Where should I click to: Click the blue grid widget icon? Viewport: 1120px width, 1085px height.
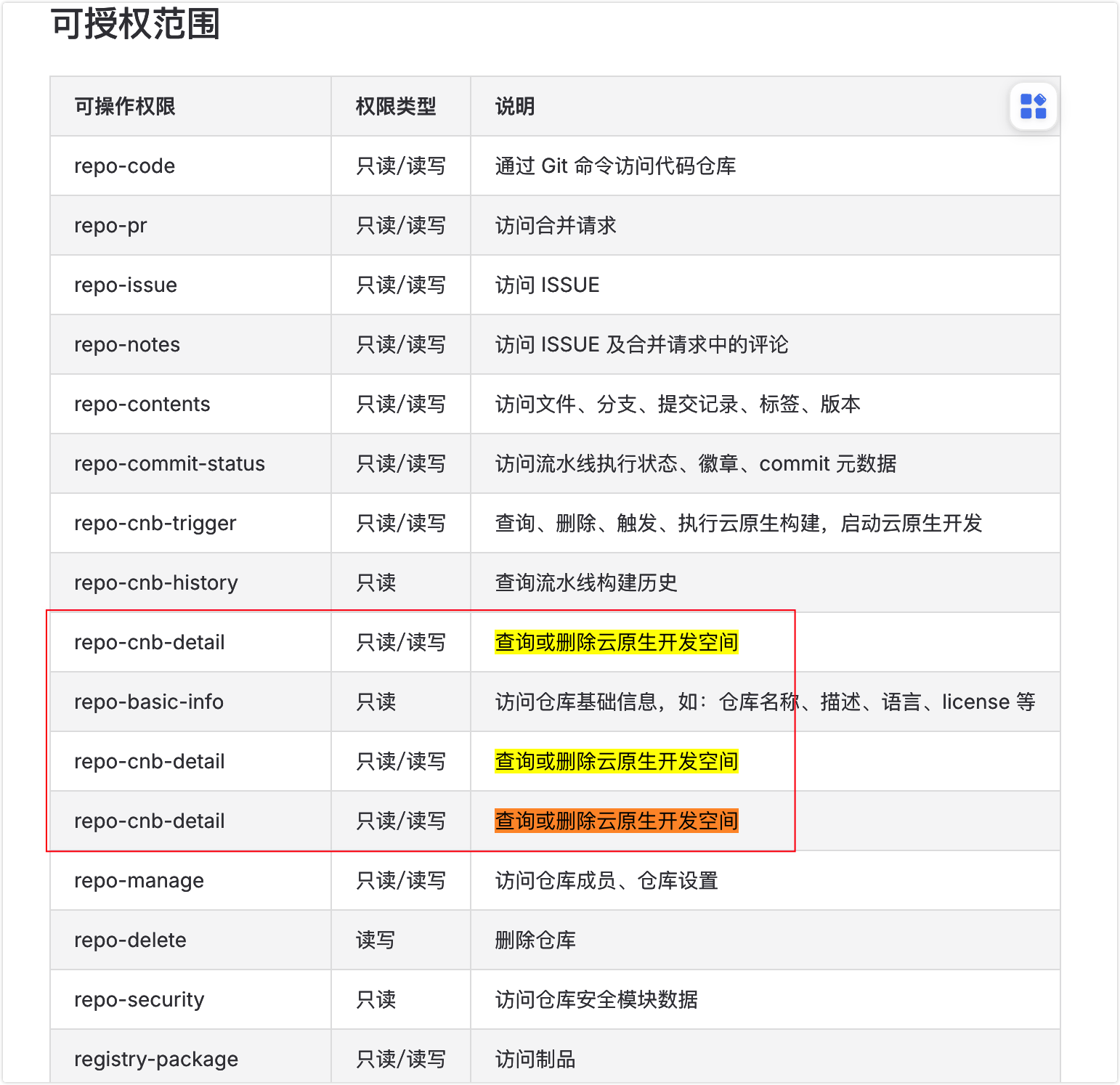click(x=1033, y=106)
